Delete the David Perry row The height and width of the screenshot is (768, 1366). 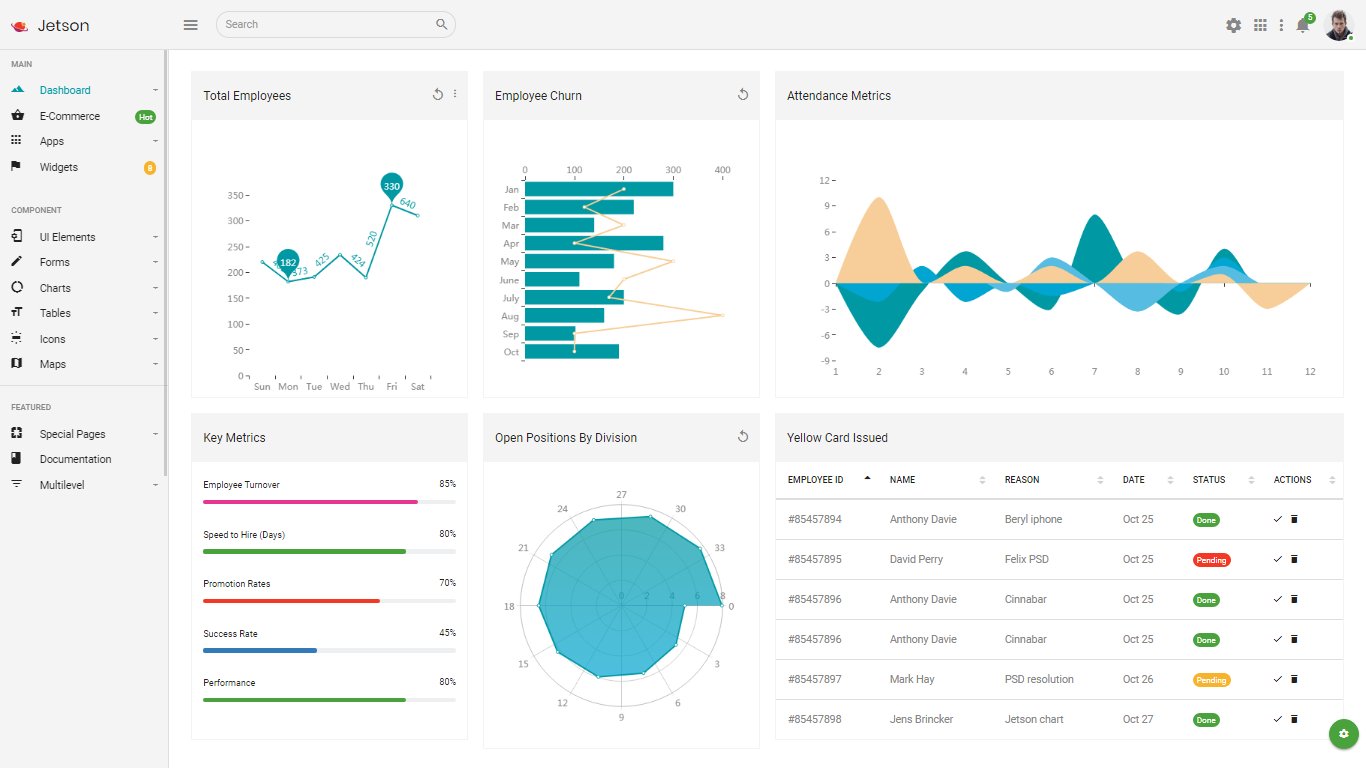pyautogui.click(x=1294, y=559)
